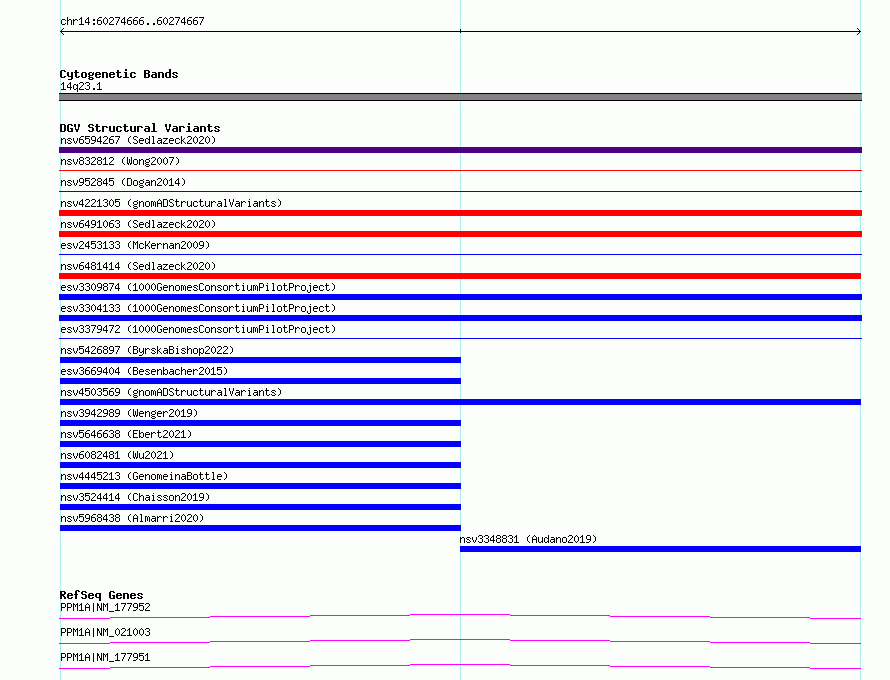Open variant nsv5646638 (Ebert2021) label
The height and width of the screenshot is (680, 890).
point(126,434)
